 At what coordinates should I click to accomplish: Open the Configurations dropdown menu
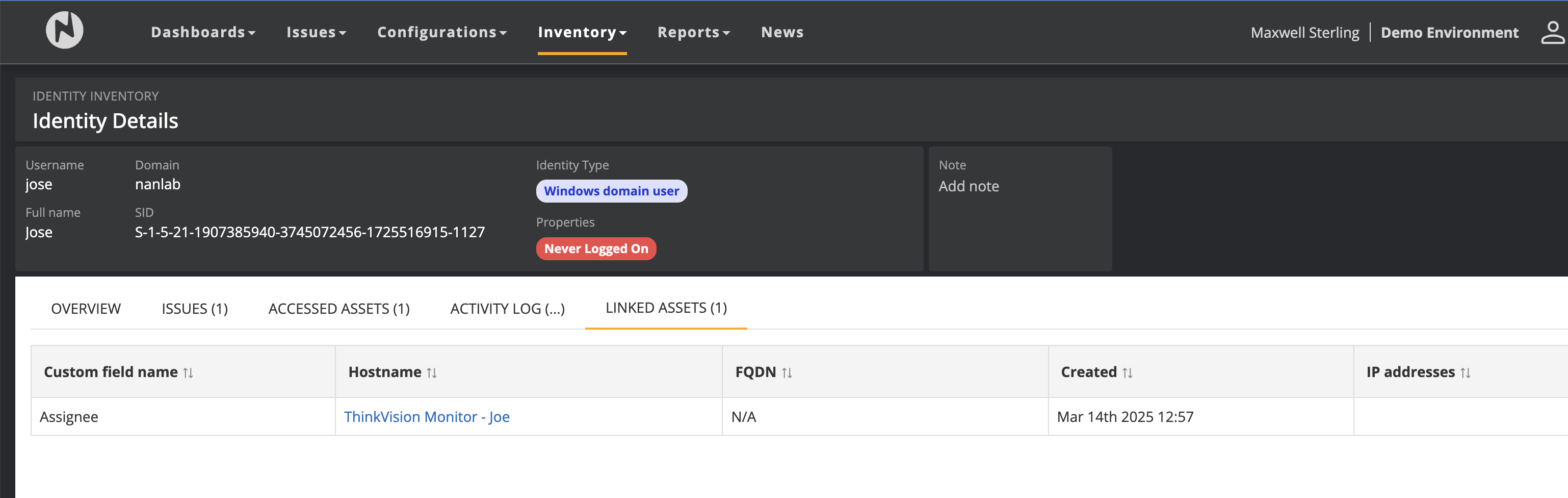click(441, 32)
